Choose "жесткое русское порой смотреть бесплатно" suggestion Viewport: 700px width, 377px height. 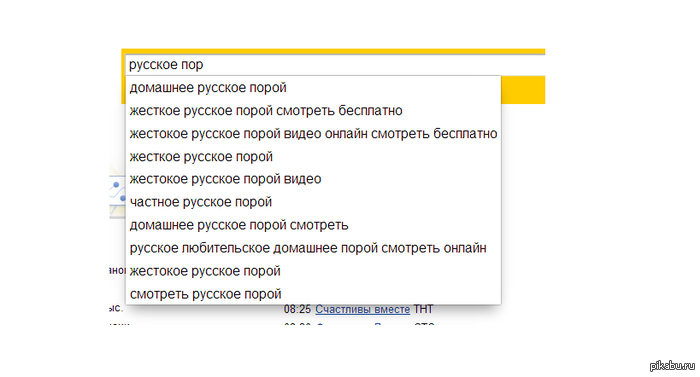[x=313, y=110]
